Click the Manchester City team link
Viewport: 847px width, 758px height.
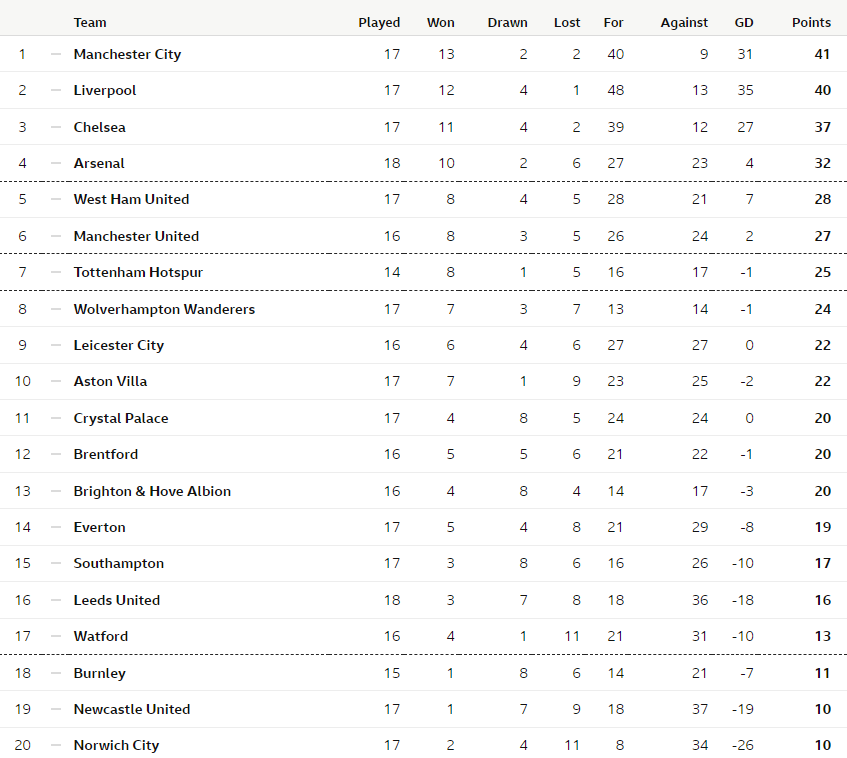(x=127, y=55)
